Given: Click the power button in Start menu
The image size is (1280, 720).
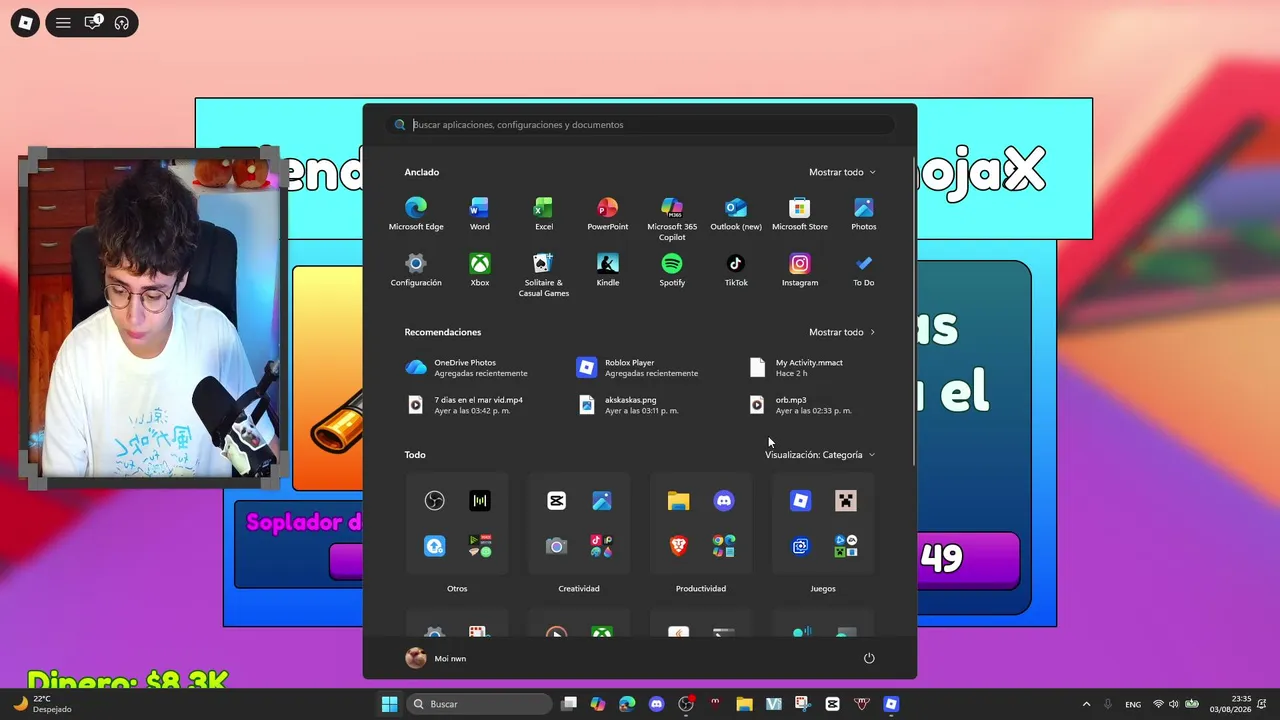Looking at the screenshot, I should (869, 658).
